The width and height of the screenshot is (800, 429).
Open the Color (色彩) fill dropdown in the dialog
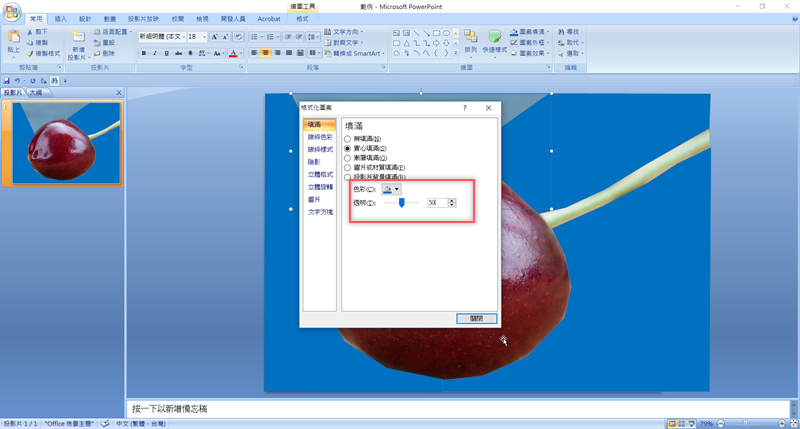pos(391,189)
